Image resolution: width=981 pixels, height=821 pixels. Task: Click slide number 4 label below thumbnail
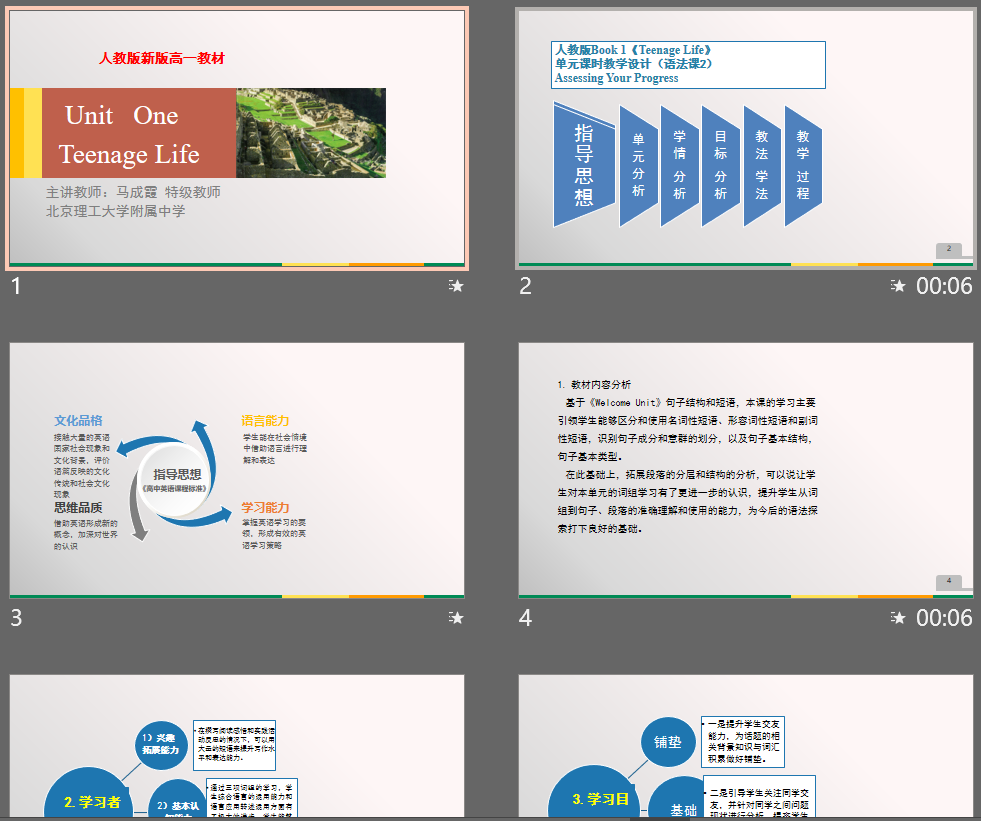click(x=525, y=618)
